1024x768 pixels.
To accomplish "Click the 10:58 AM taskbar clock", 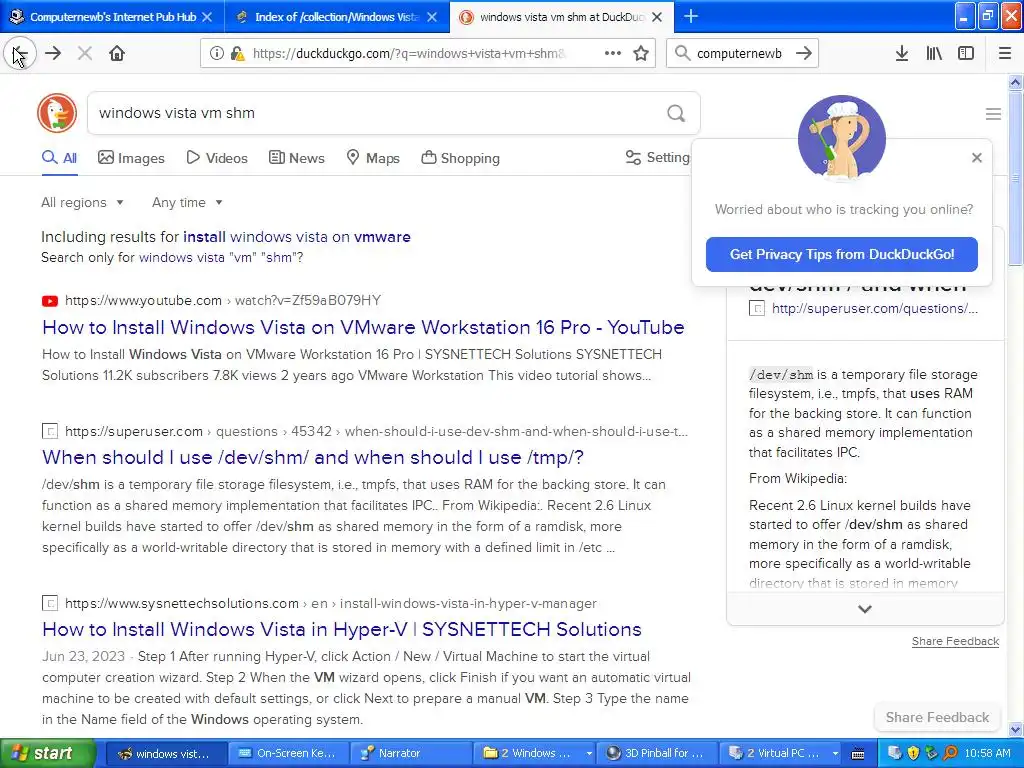I will pyautogui.click(x=987, y=754).
